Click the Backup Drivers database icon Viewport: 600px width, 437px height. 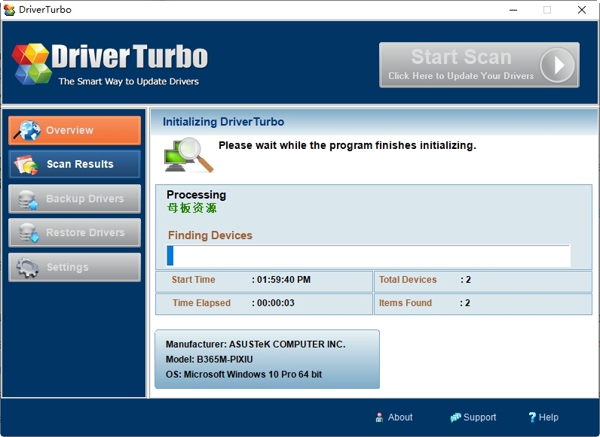27,199
